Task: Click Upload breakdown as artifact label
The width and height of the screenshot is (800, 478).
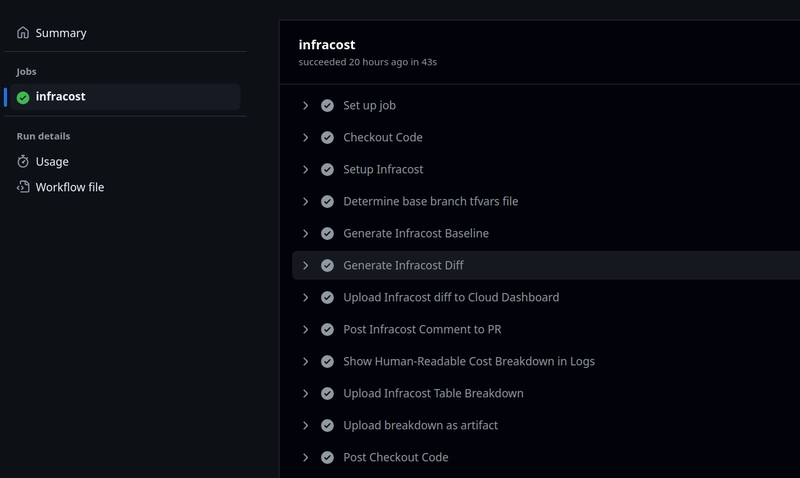Action: tap(420, 425)
